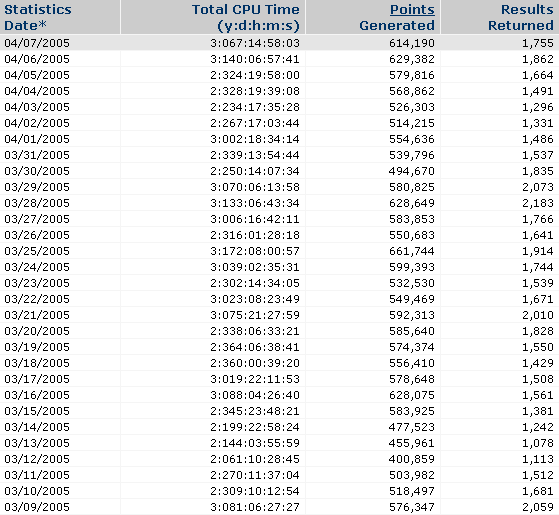Click points value 629,382
Image resolution: width=559 pixels, height=515 pixels.
point(412,59)
